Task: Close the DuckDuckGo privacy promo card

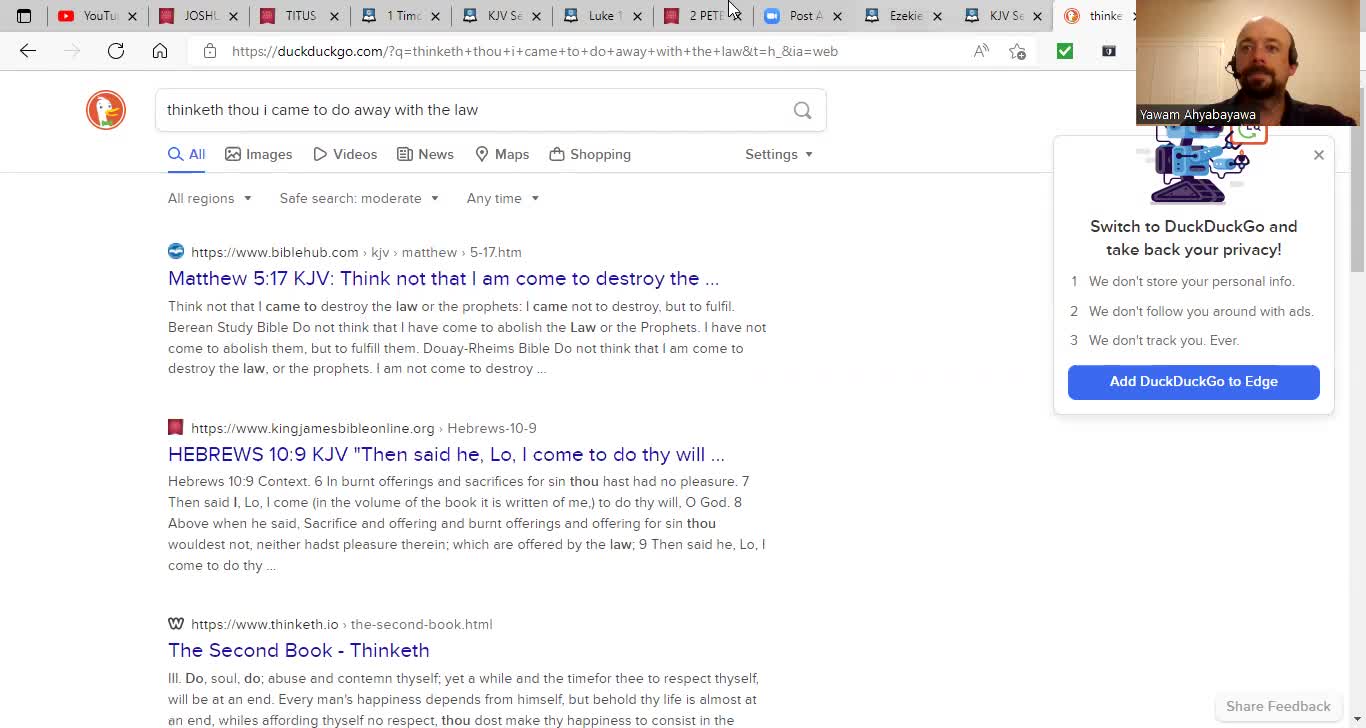Action: (x=1319, y=155)
